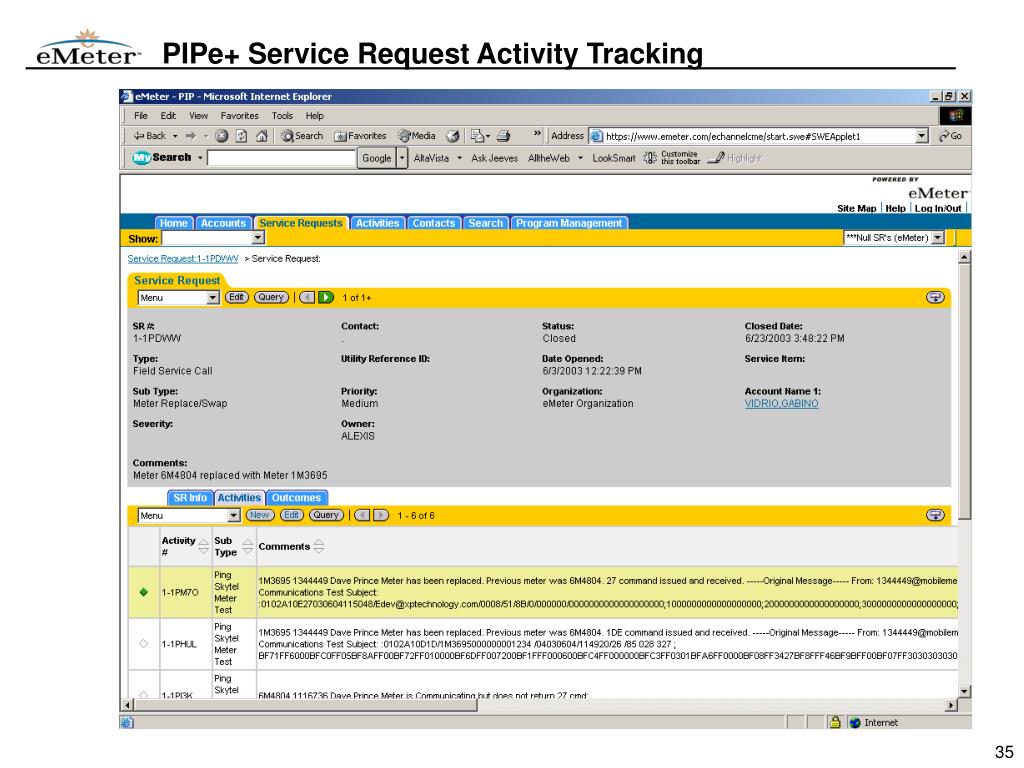Viewport: 1024px width, 768px height.
Task: Click New in the Activities list toolbar
Action: [x=259, y=515]
